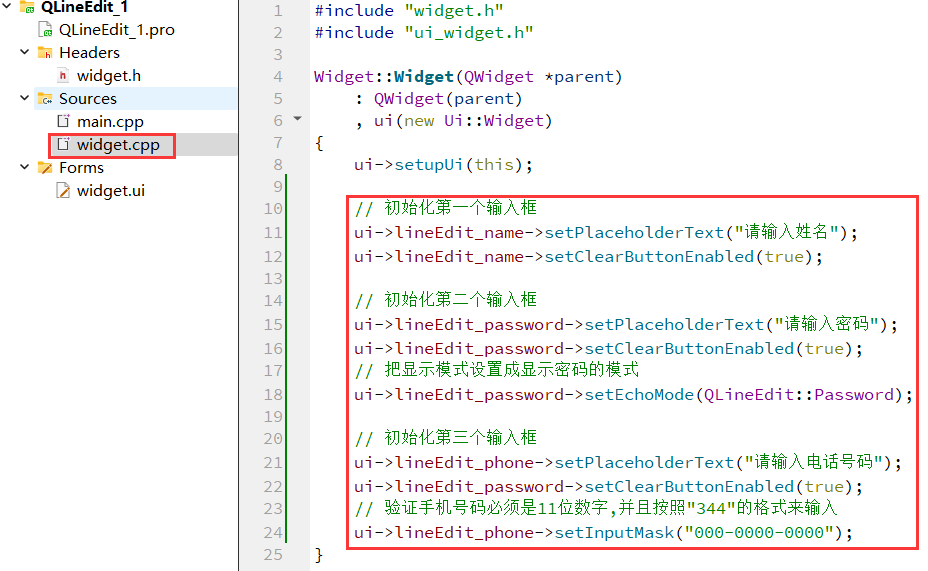The height and width of the screenshot is (571, 928).
Task: Collapse the Forms folder arrow
Action: (x=24, y=167)
